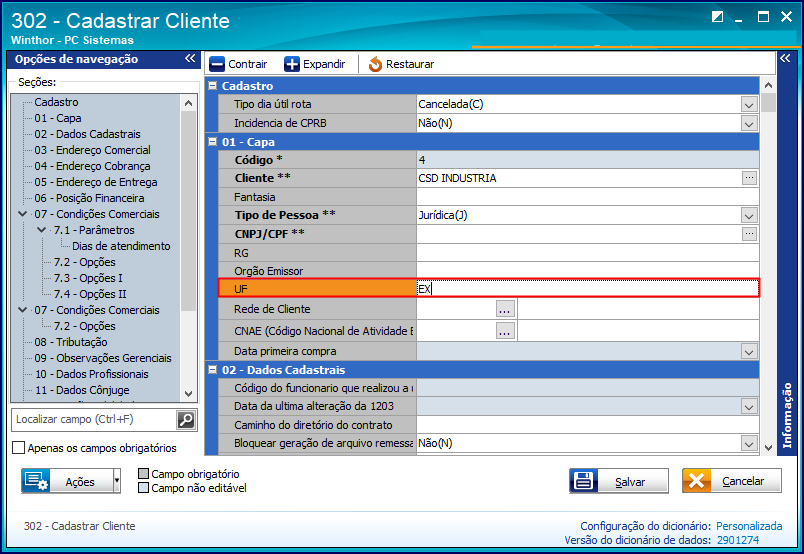Select 01 - Capa in the sections tree
This screenshot has height=554, width=804.
coord(58,118)
